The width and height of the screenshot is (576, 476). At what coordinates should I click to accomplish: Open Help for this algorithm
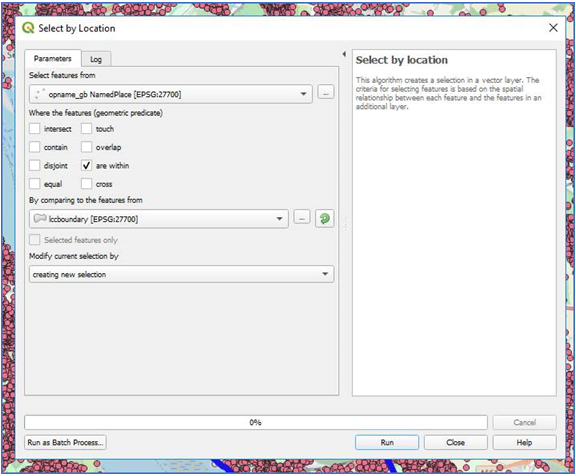pos(524,442)
